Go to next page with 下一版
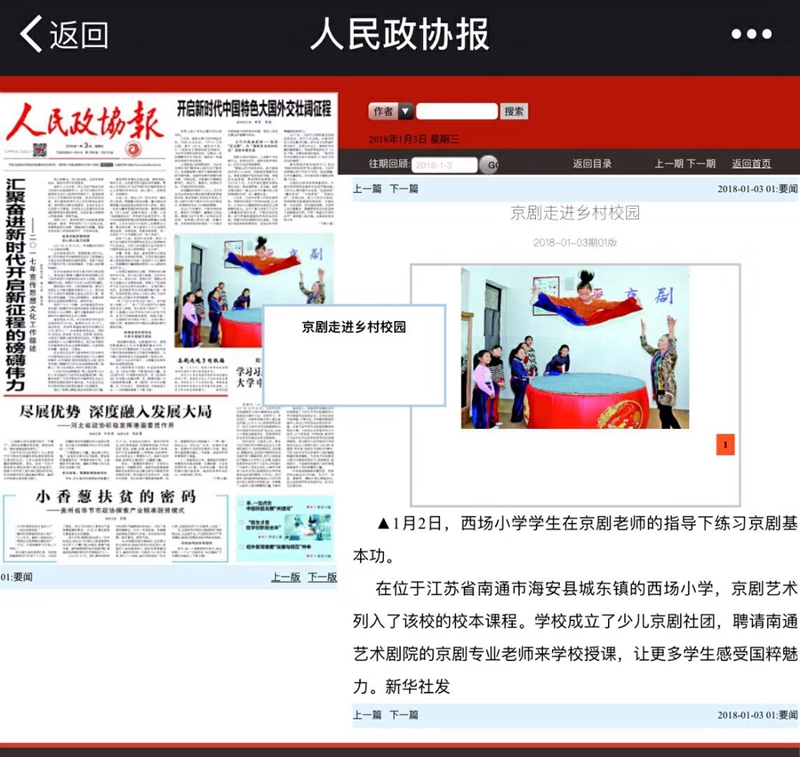 click(322, 577)
